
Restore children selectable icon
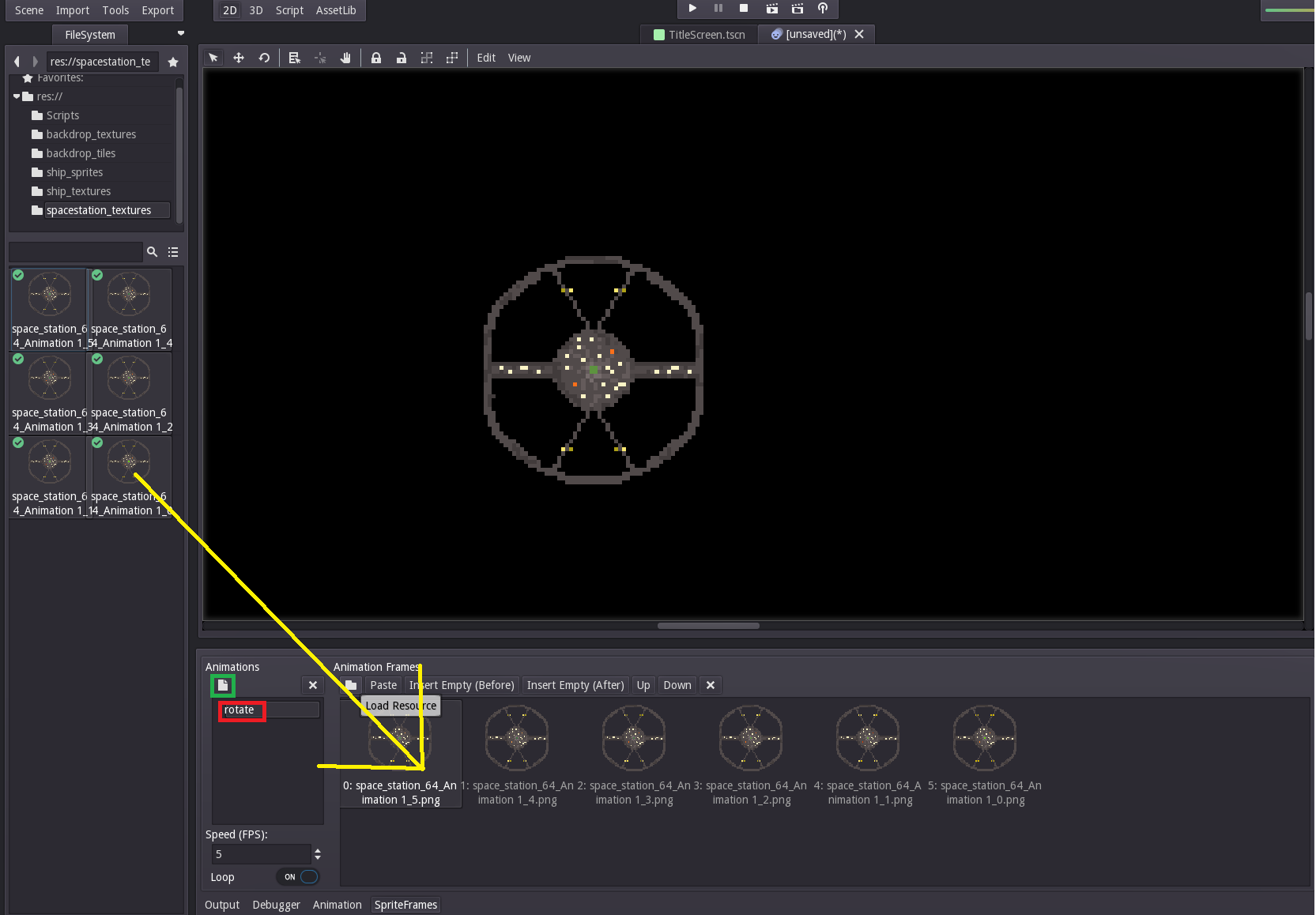point(452,58)
